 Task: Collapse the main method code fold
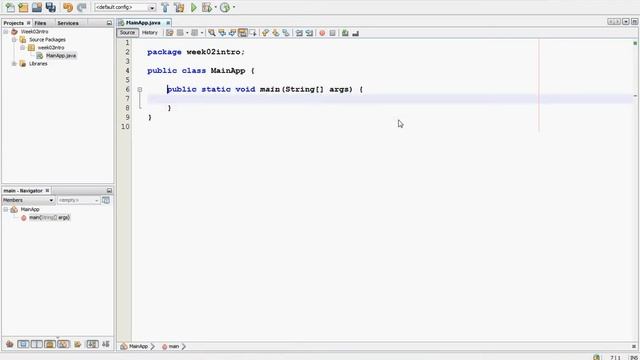[140, 89]
